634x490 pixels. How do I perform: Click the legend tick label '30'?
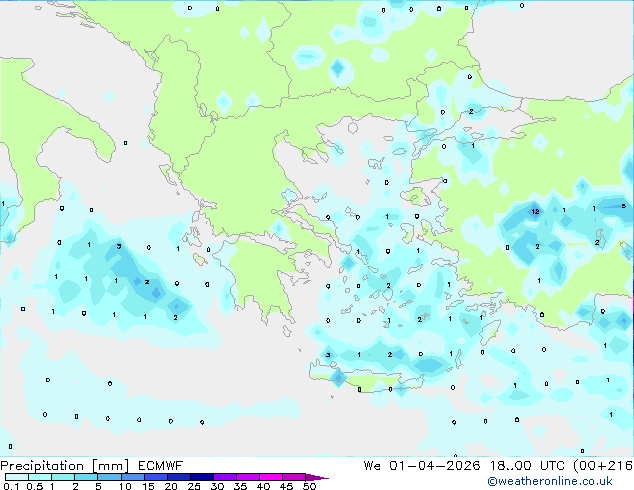point(217,486)
